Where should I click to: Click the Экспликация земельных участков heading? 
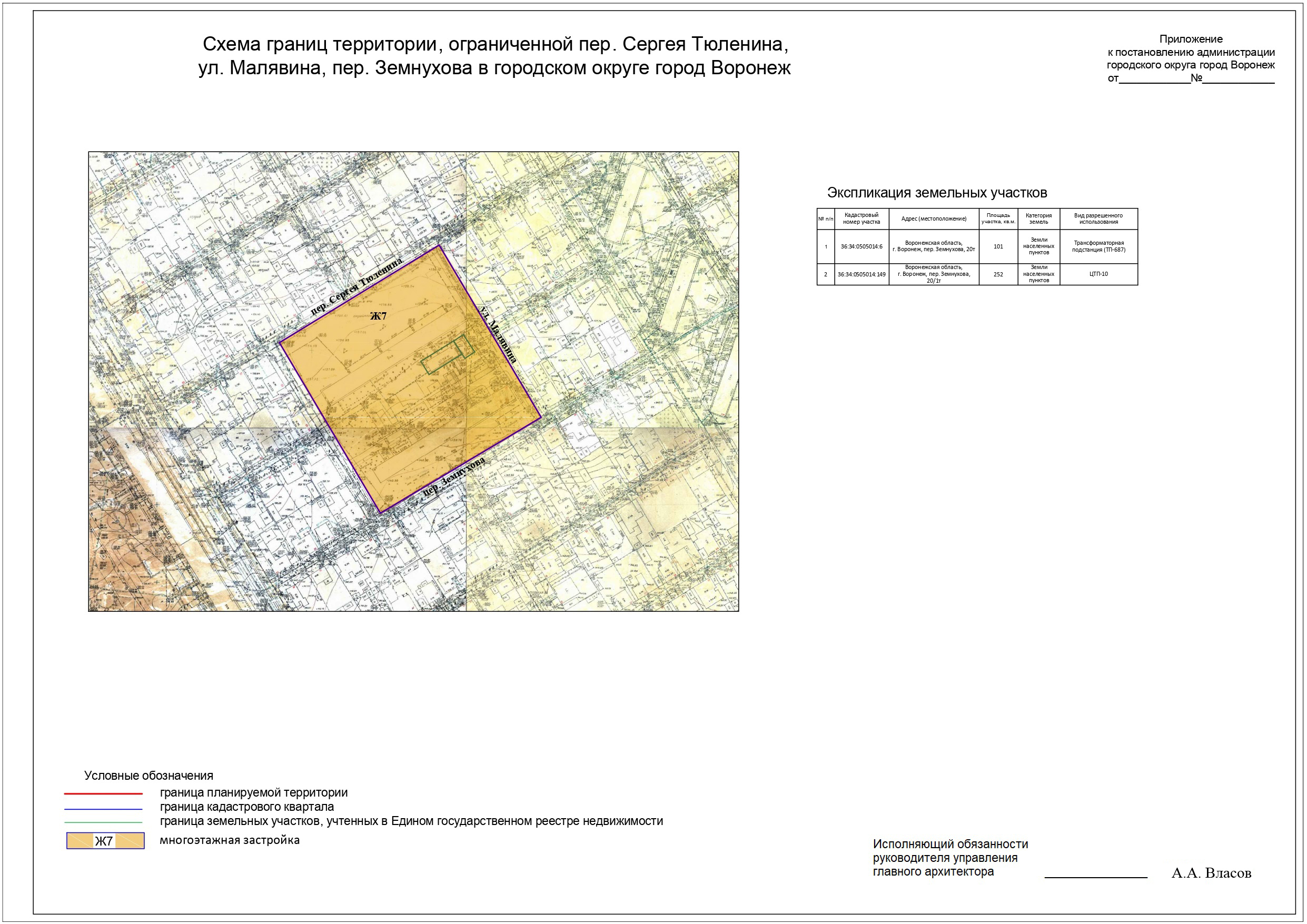pyautogui.click(x=937, y=193)
